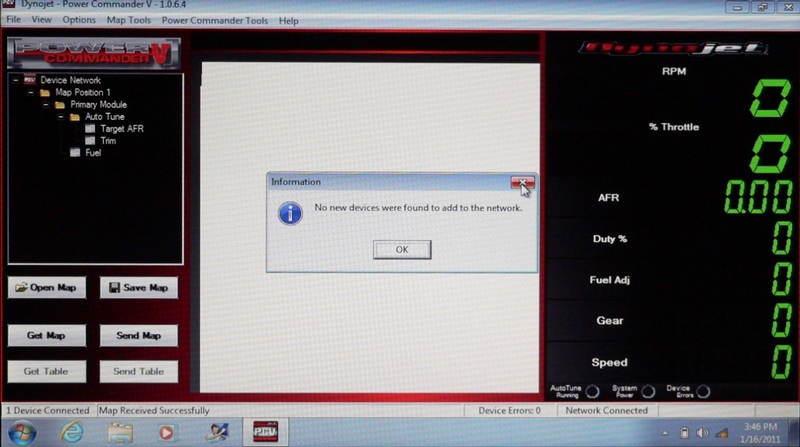Screen dimensions: 800x447
Task: Collapse the Map Position 1 node
Action: [31, 92]
